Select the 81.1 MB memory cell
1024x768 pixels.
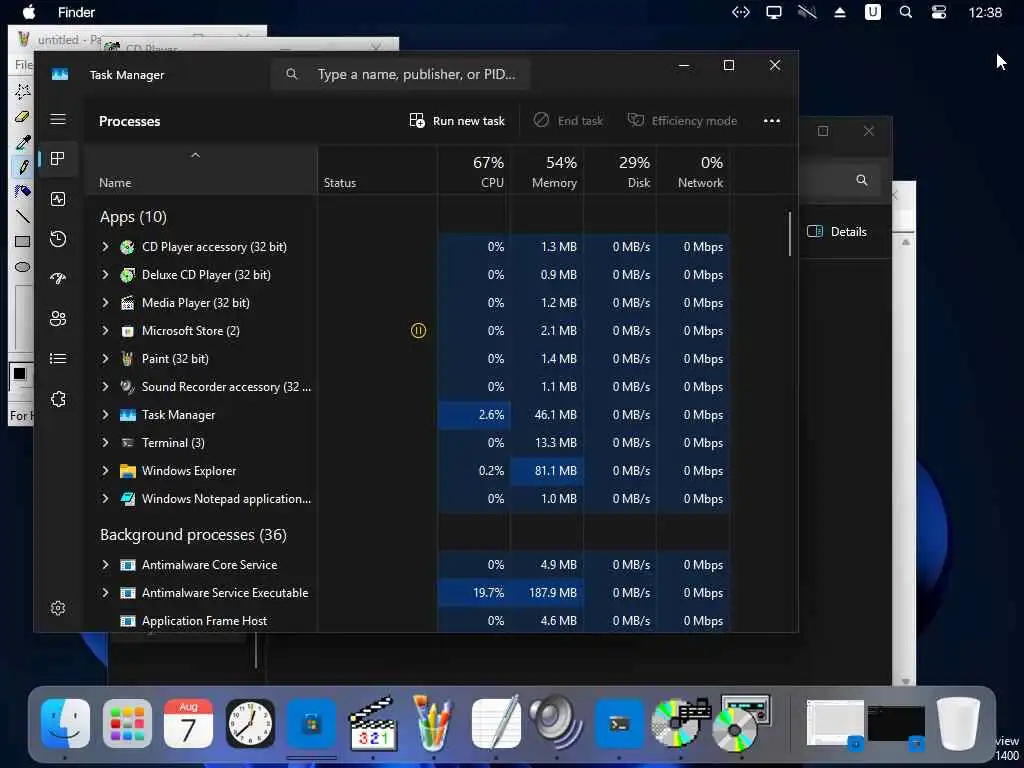click(547, 471)
